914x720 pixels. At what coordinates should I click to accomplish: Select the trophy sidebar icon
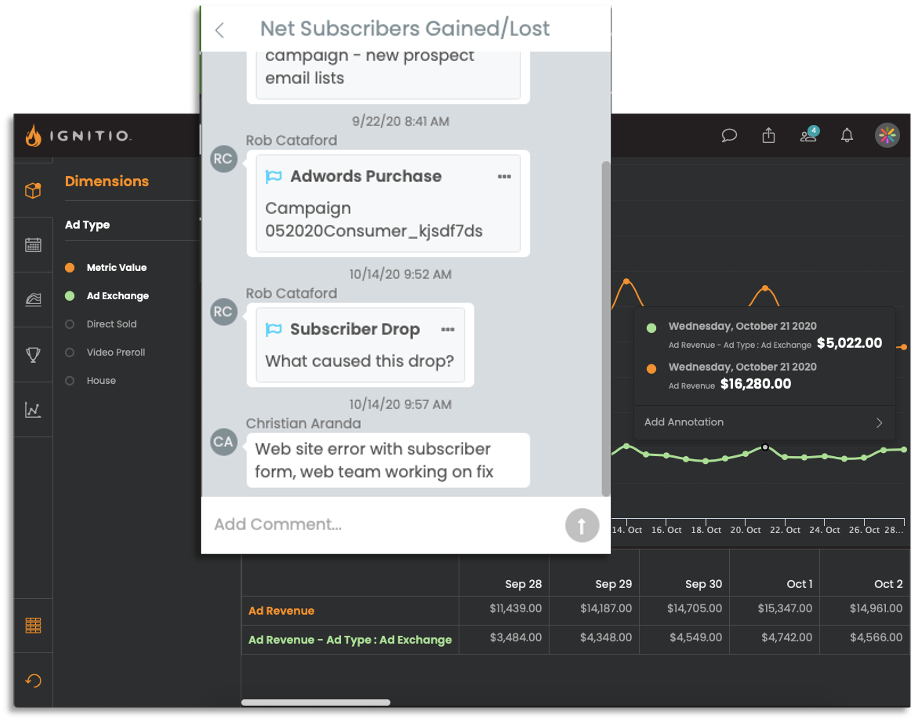33,354
